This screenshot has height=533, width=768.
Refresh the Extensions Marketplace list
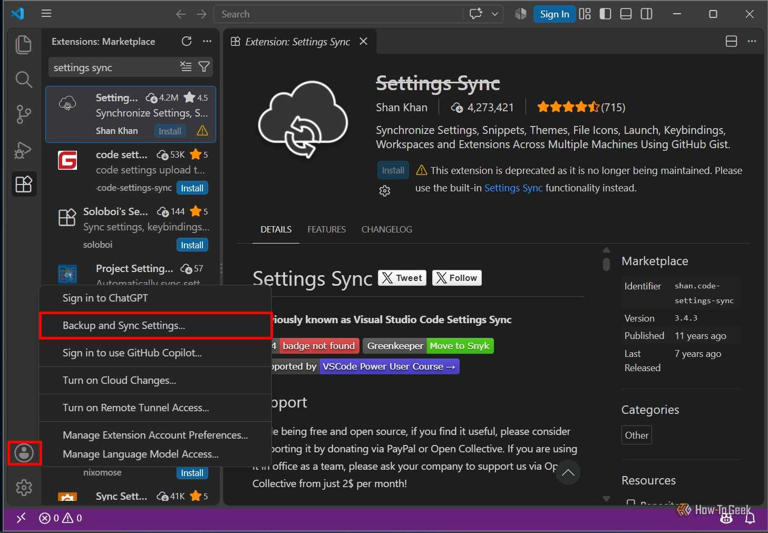(187, 42)
